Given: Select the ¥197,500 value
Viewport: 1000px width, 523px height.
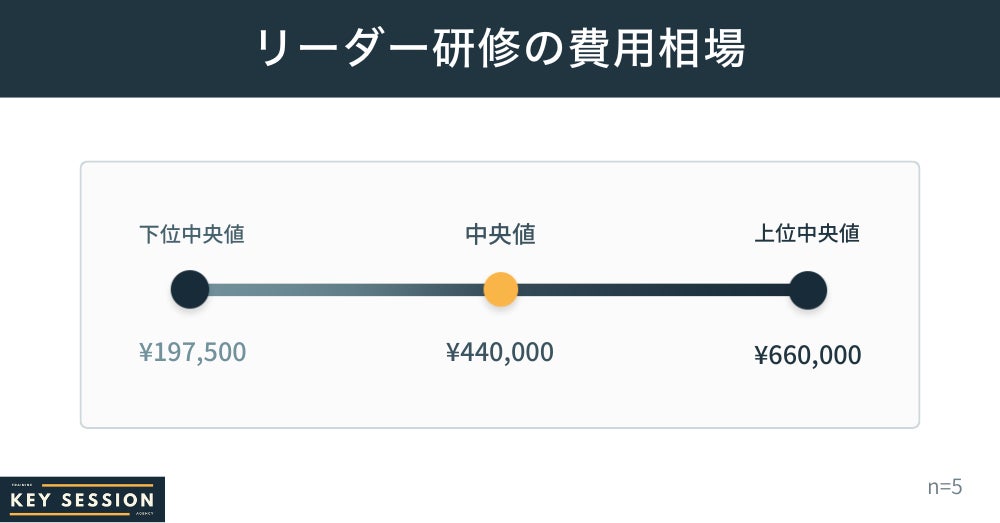Looking at the screenshot, I should [192, 352].
